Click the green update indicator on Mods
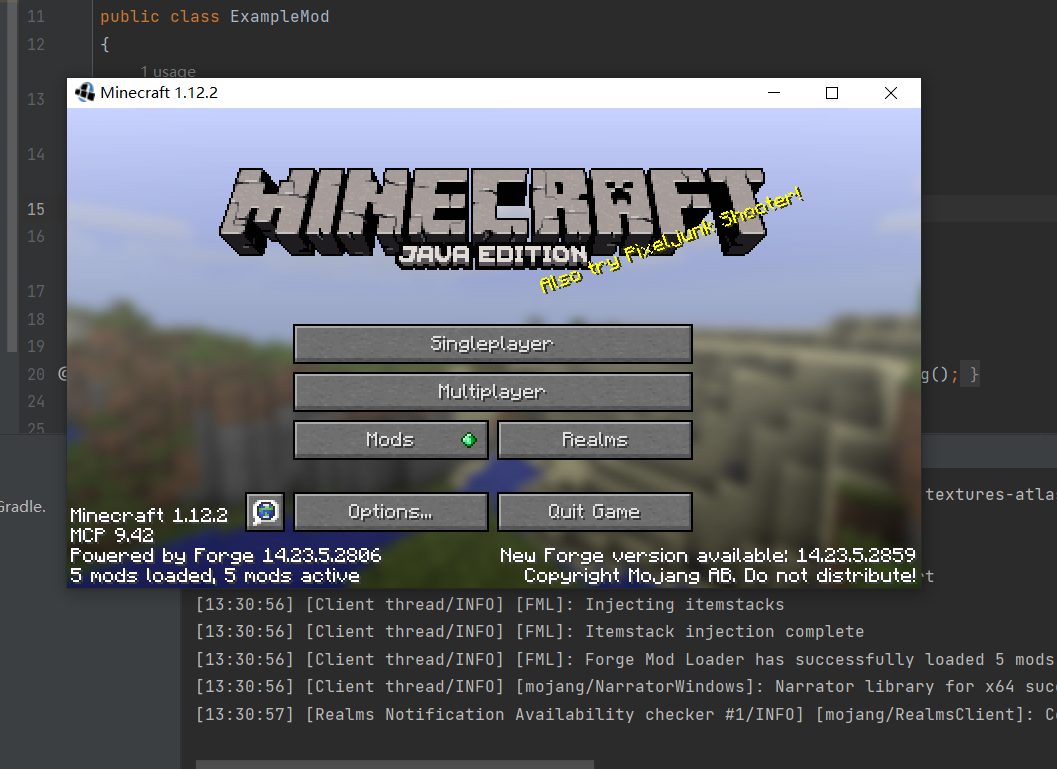 tap(469, 440)
